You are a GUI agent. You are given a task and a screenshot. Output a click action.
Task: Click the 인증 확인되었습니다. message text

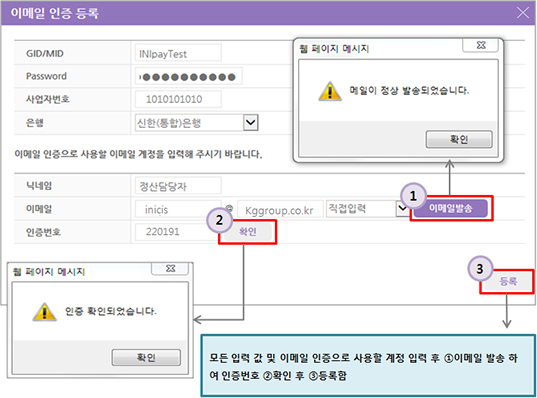pos(111,311)
